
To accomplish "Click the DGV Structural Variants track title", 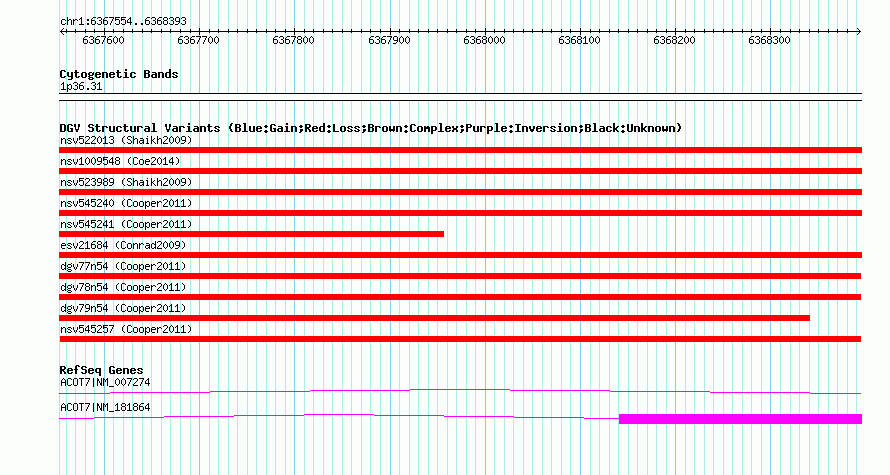I will [371, 128].
